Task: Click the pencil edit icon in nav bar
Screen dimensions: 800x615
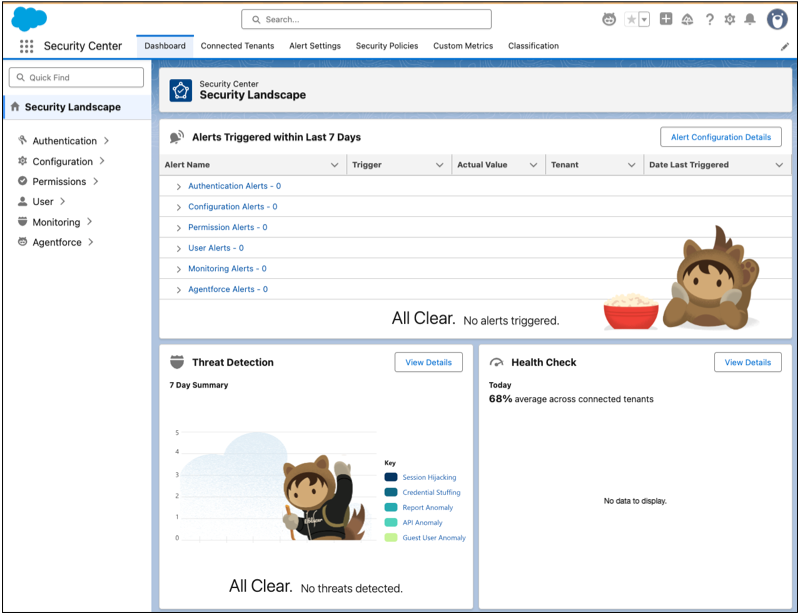Action: coord(784,46)
